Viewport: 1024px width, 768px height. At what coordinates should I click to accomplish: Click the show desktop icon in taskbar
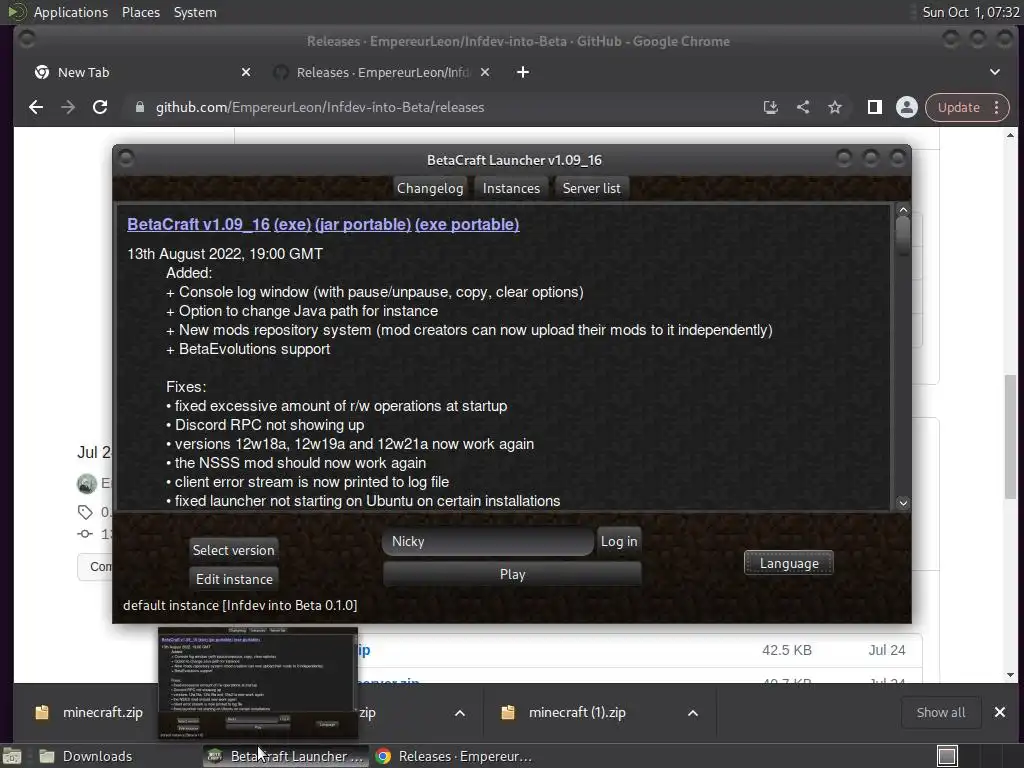tap(12, 756)
